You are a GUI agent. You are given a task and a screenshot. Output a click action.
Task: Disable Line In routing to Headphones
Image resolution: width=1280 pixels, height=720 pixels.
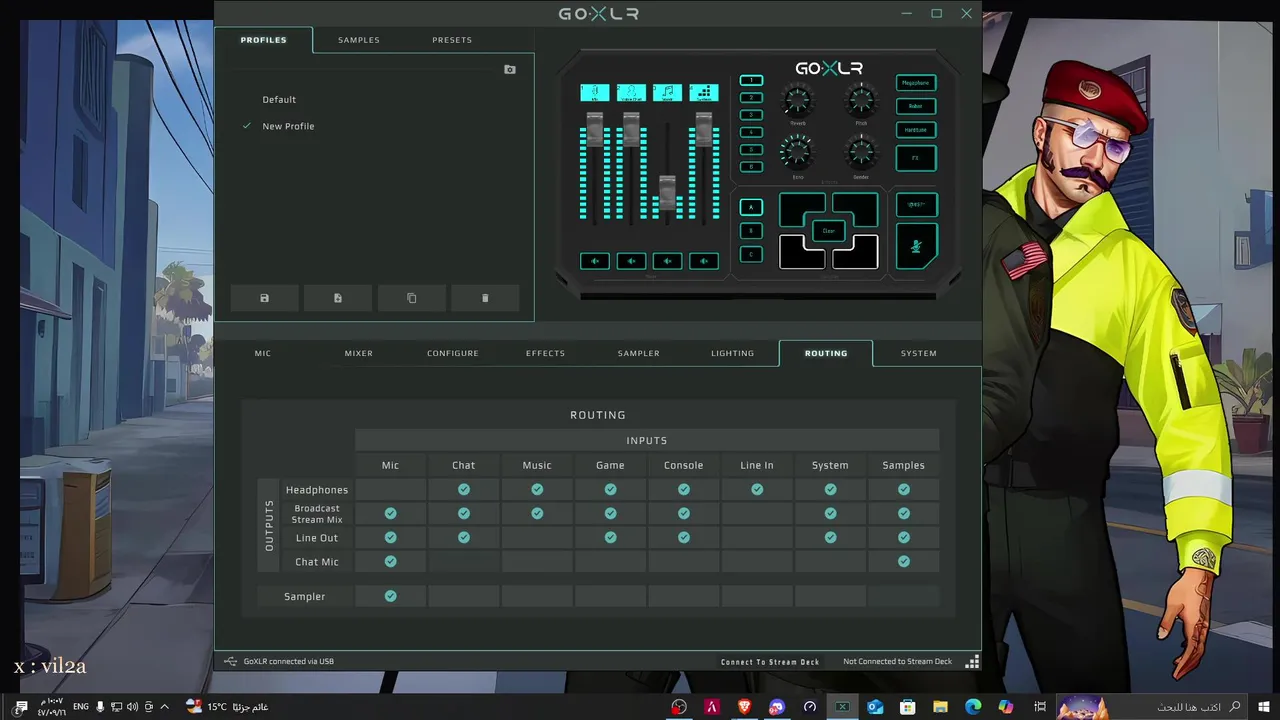(x=757, y=489)
